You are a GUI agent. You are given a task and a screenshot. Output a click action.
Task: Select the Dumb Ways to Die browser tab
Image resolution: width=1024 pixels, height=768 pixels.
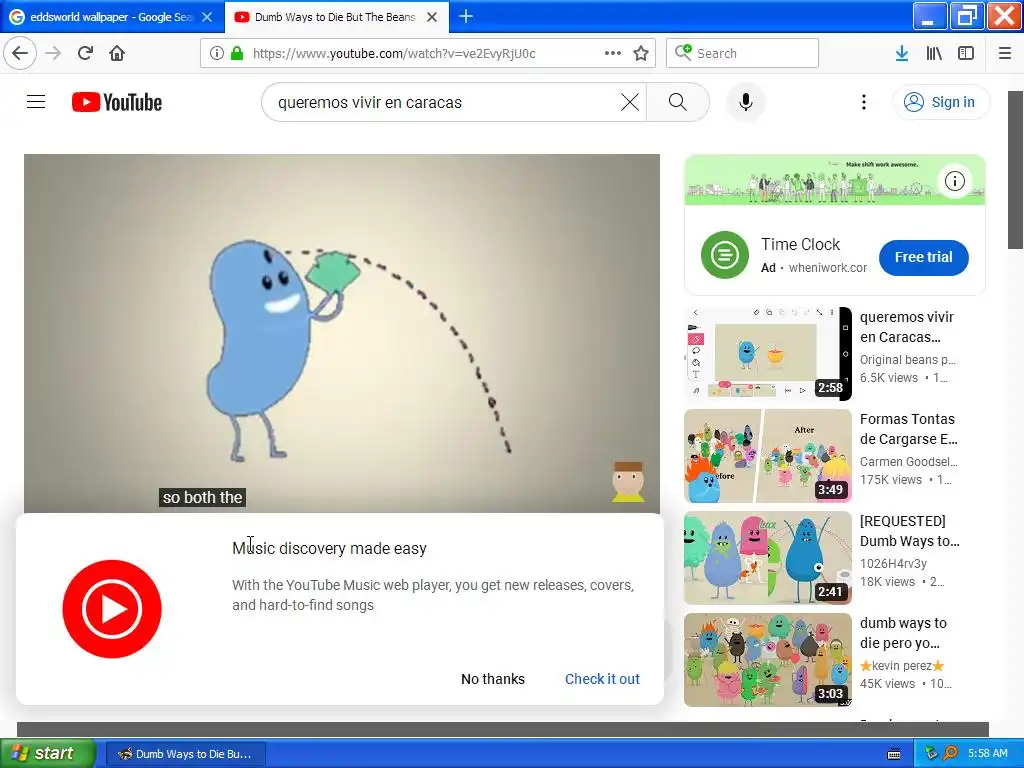pos(334,17)
